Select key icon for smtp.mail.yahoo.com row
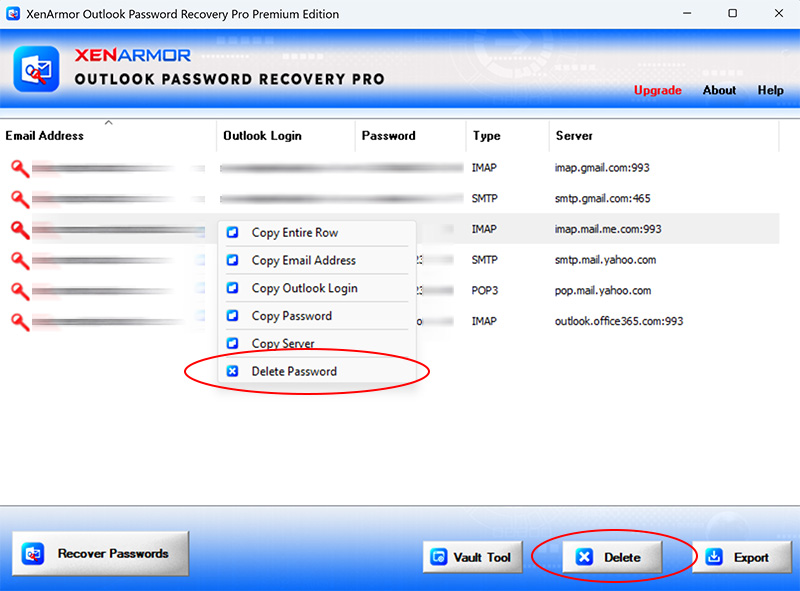Viewport: 800px width, 591px height. [20, 260]
